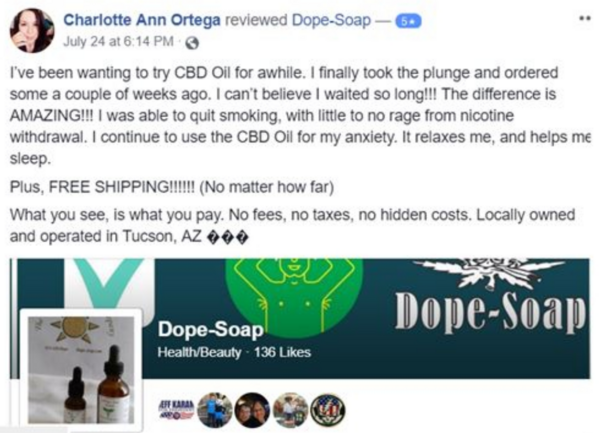Click the review text about CBD Oil
Screen dimensions: 615x433
click(x=300, y=115)
